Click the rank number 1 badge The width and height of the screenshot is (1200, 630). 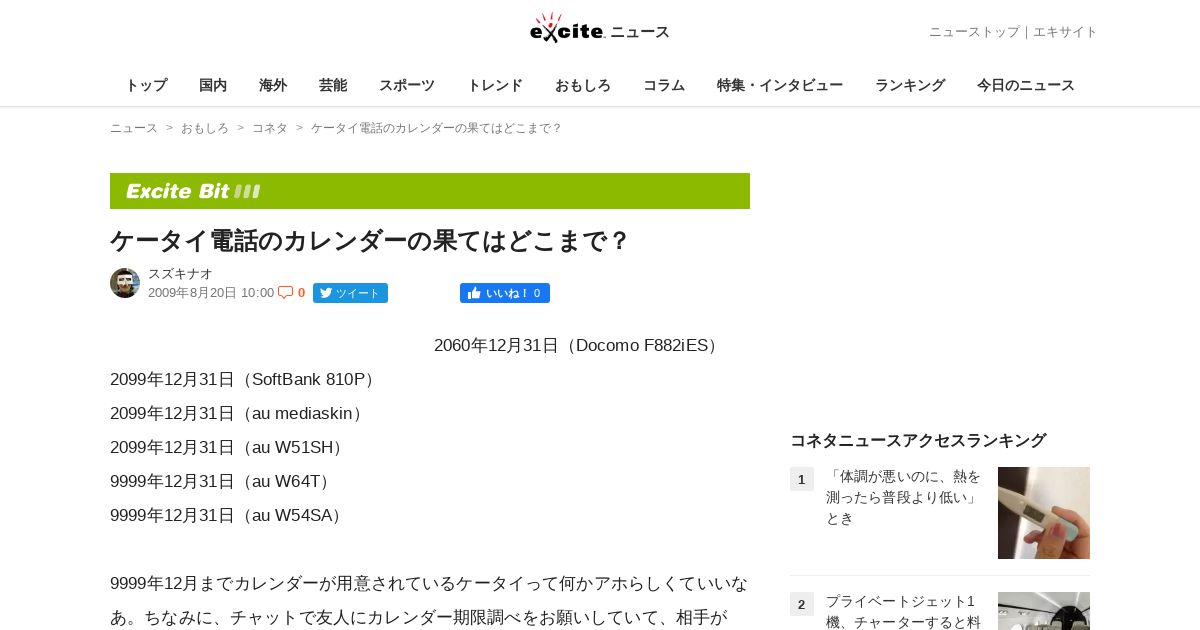pyautogui.click(x=802, y=479)
